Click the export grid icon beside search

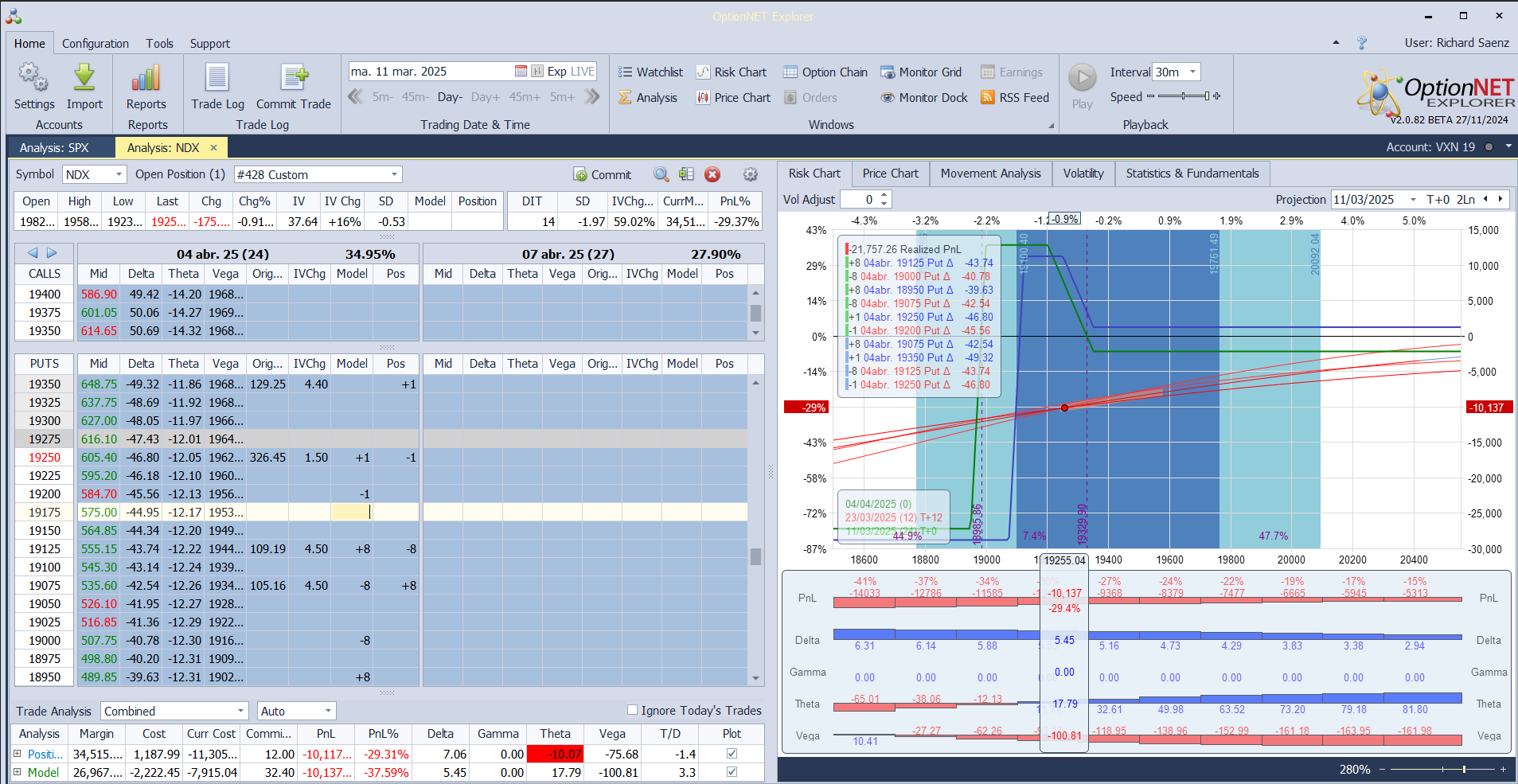[686, 174]
